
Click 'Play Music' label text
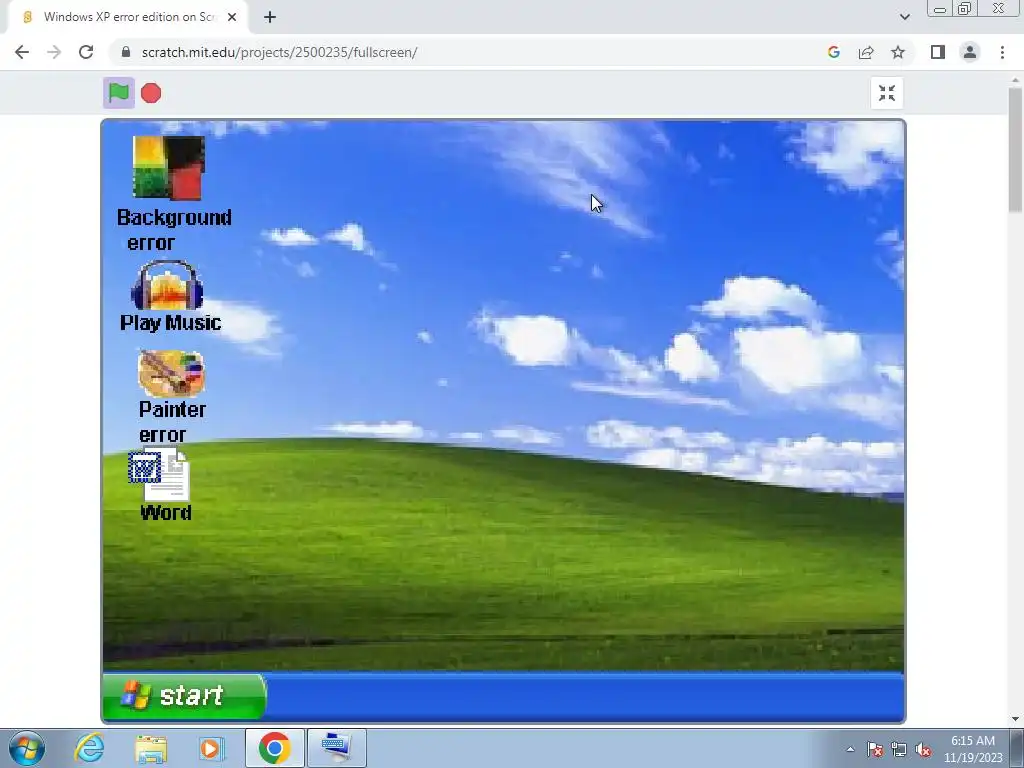[x=170, y=323]
